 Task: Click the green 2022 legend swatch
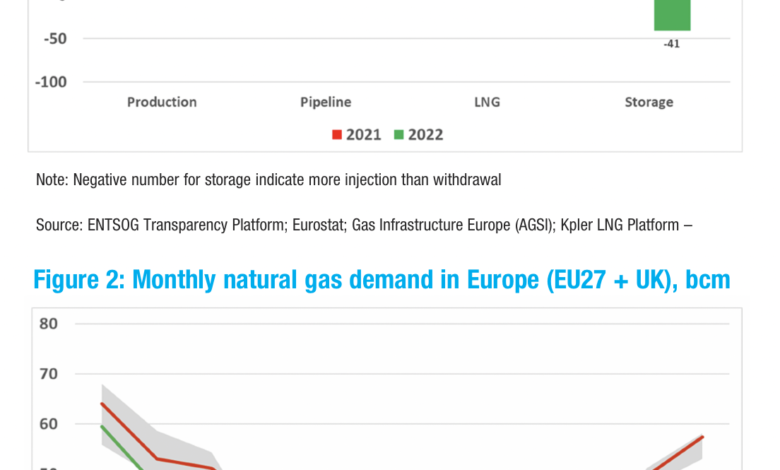[398, 134]
